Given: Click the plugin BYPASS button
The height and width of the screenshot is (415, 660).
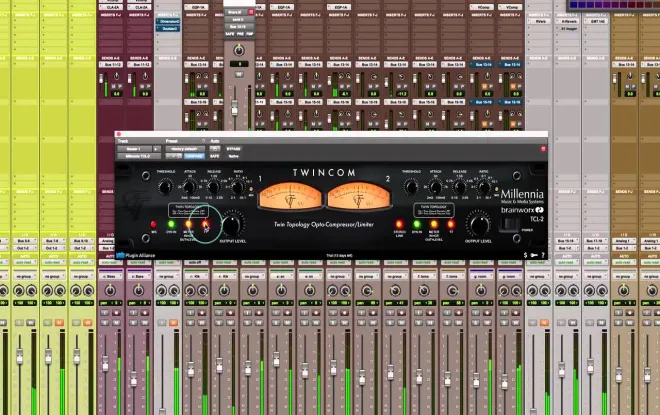Looking at the screenshot, I should pos(234,149).
